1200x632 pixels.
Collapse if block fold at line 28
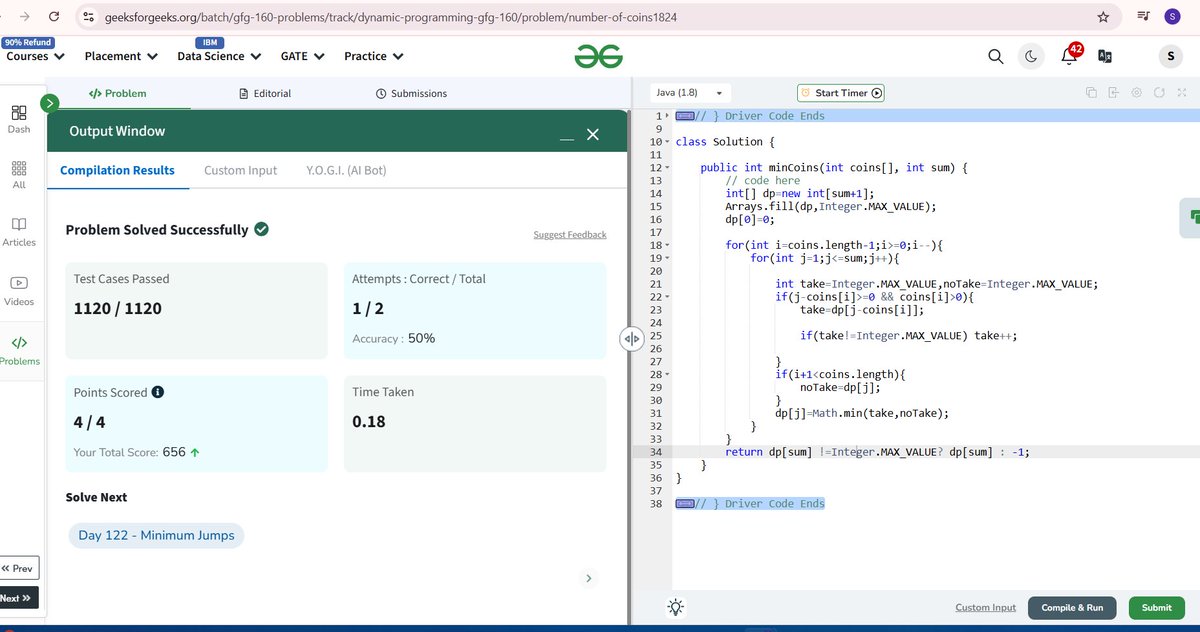tap(668, 374)
